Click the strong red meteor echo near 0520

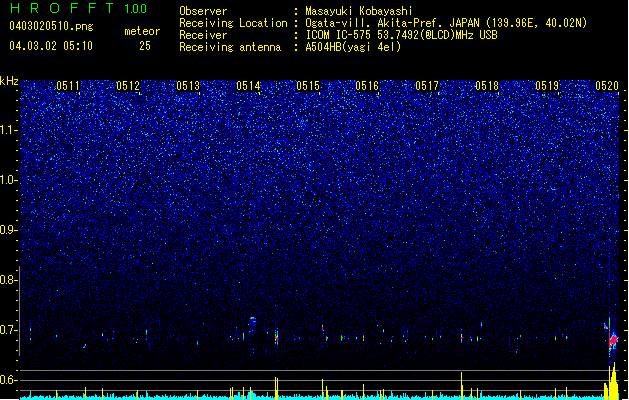click(613, 341)
